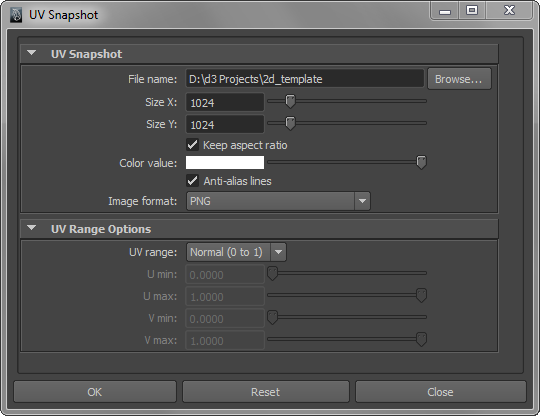
Task: Click the Close button at bottom
Action: pos(440,392)
